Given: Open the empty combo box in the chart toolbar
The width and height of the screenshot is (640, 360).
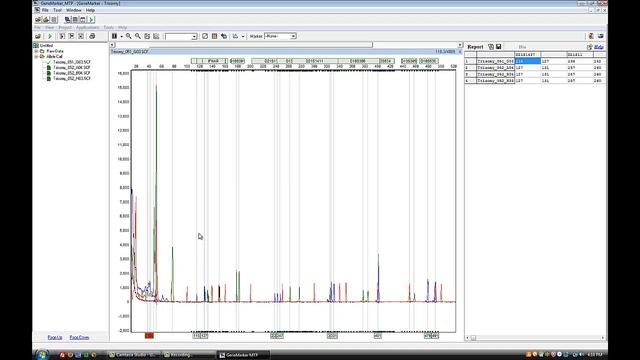Looking at the screenshot, I should coord(181,36).
